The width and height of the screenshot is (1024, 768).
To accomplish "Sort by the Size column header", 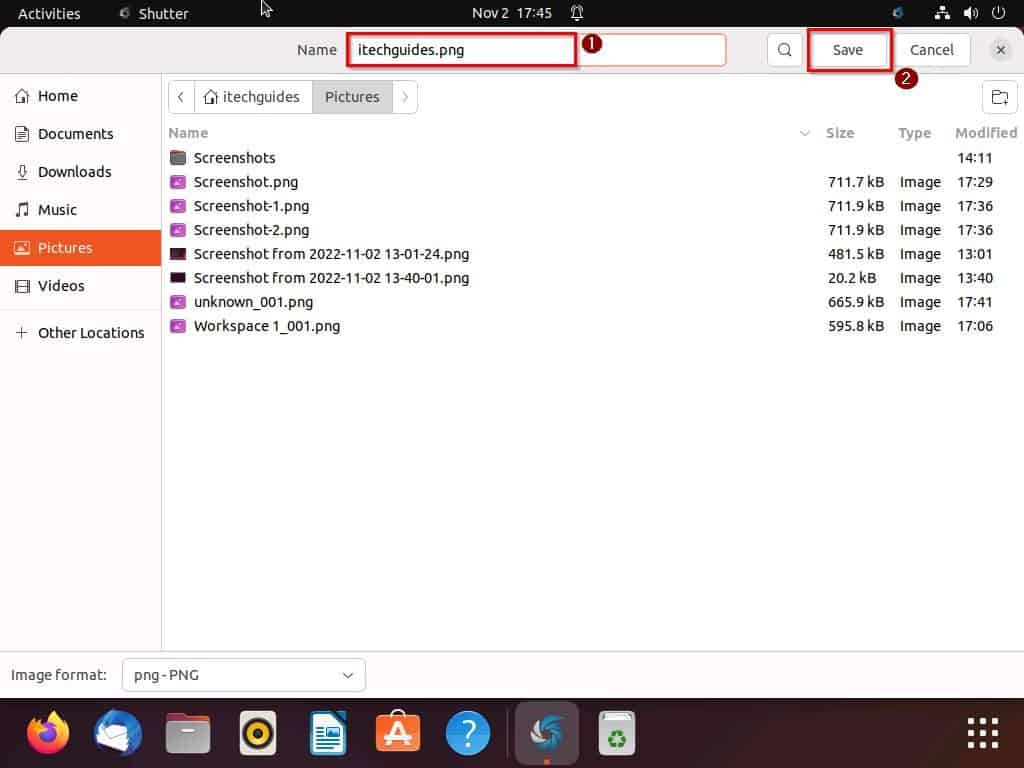I will [840, 133].
